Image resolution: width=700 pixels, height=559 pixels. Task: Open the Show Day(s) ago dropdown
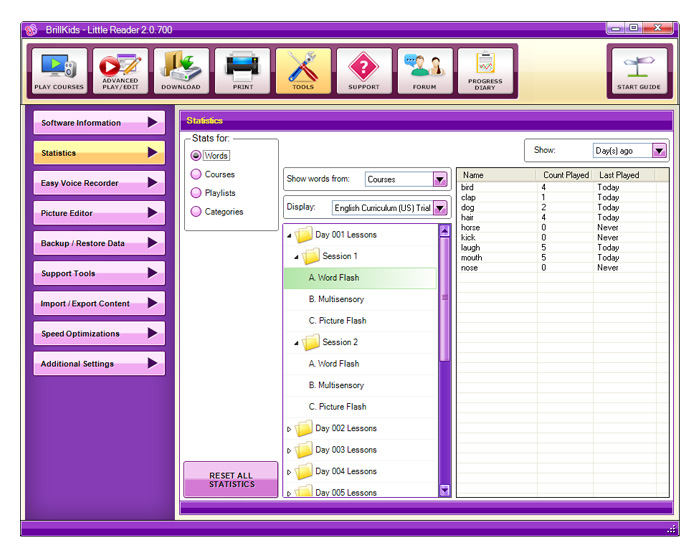coord(659,151)
